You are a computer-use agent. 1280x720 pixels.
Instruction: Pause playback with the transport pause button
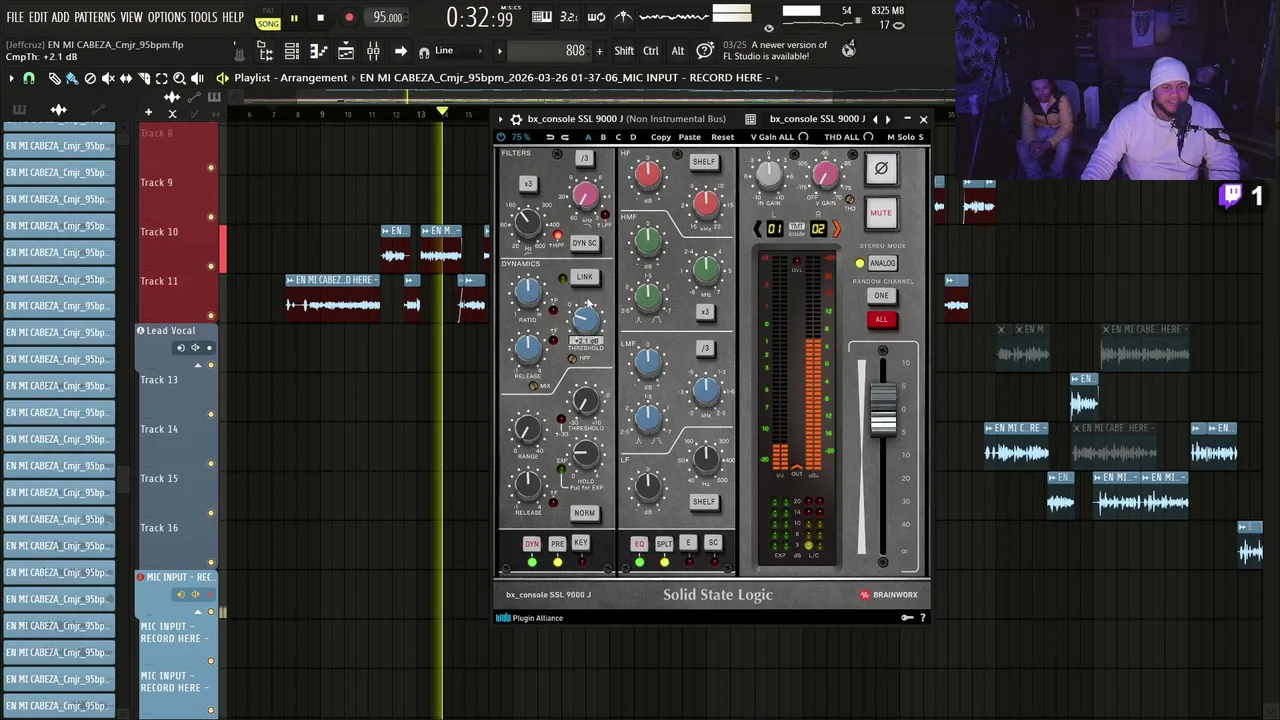coord(294,17)
